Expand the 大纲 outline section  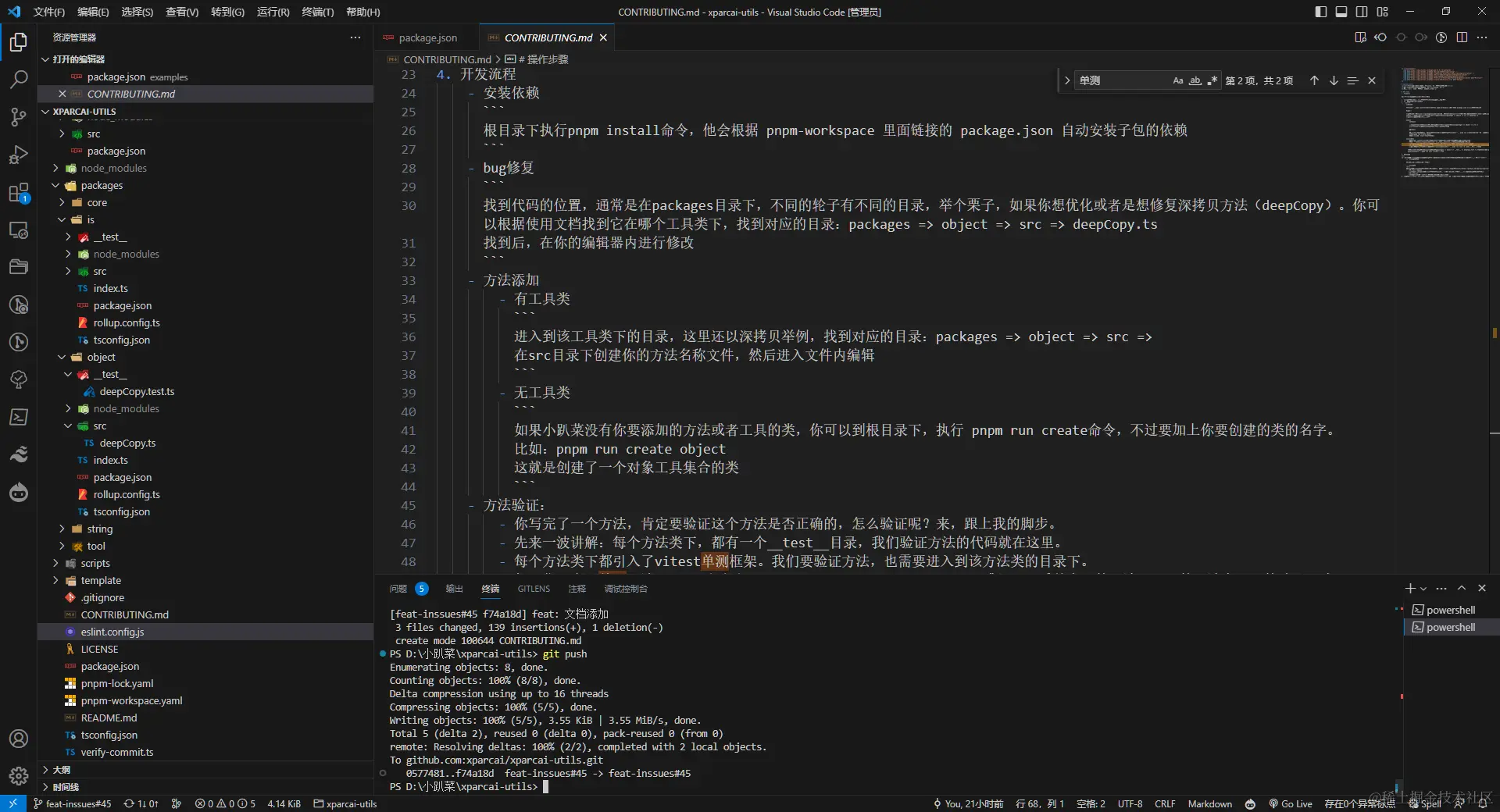[61, 770]
